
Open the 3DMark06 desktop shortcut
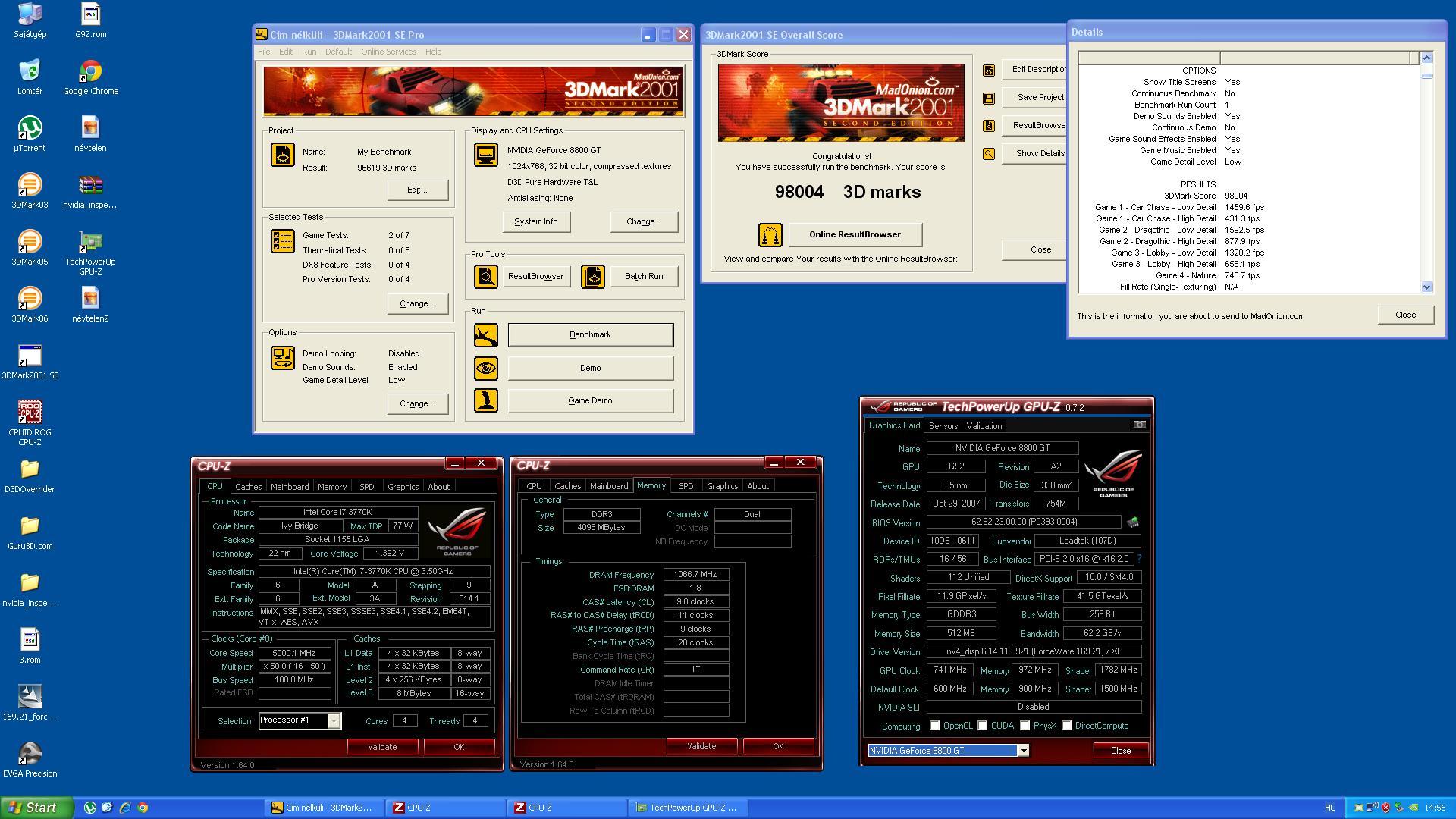point(30,305)
